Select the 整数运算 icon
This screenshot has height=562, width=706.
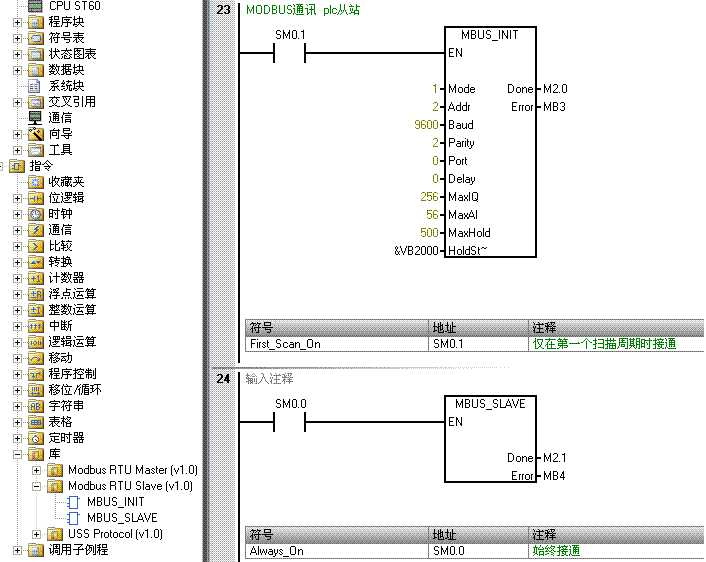pyautogui.click(x=36, y=310)
